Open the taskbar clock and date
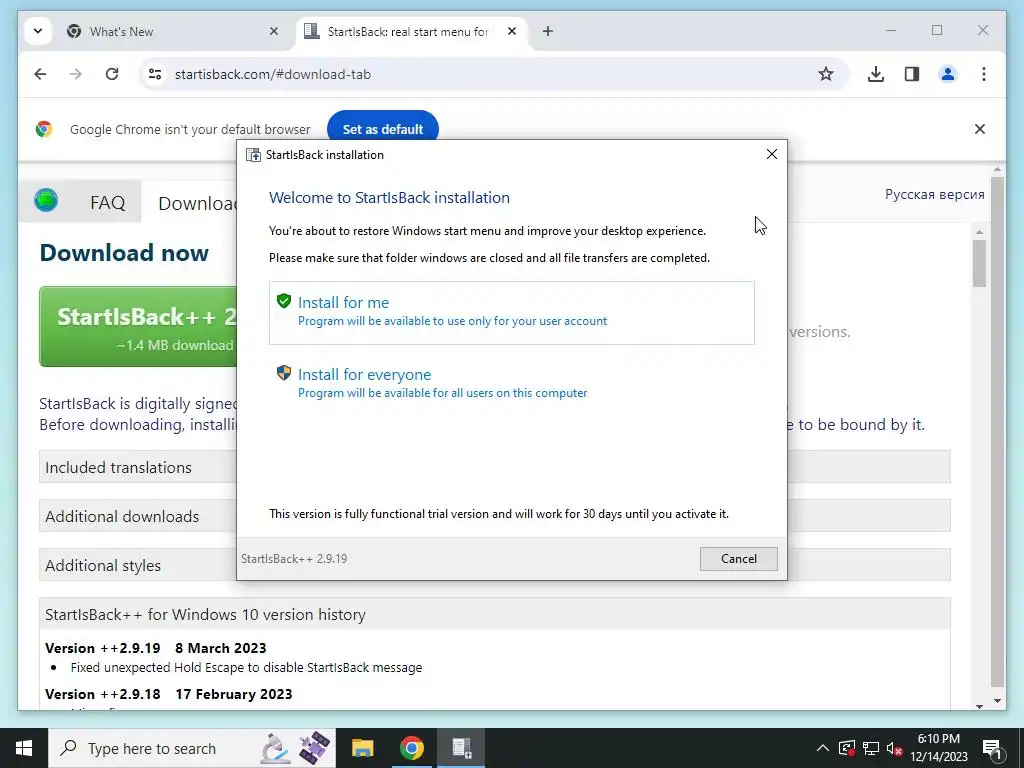Screen dimensions: 1024x768 tap(938, 748)
